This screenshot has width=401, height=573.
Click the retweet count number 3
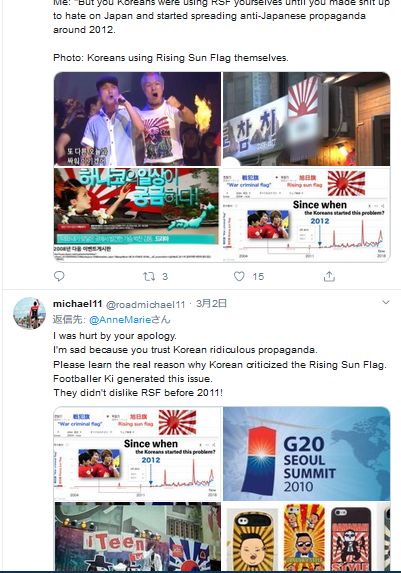click(x=165, y=277)
